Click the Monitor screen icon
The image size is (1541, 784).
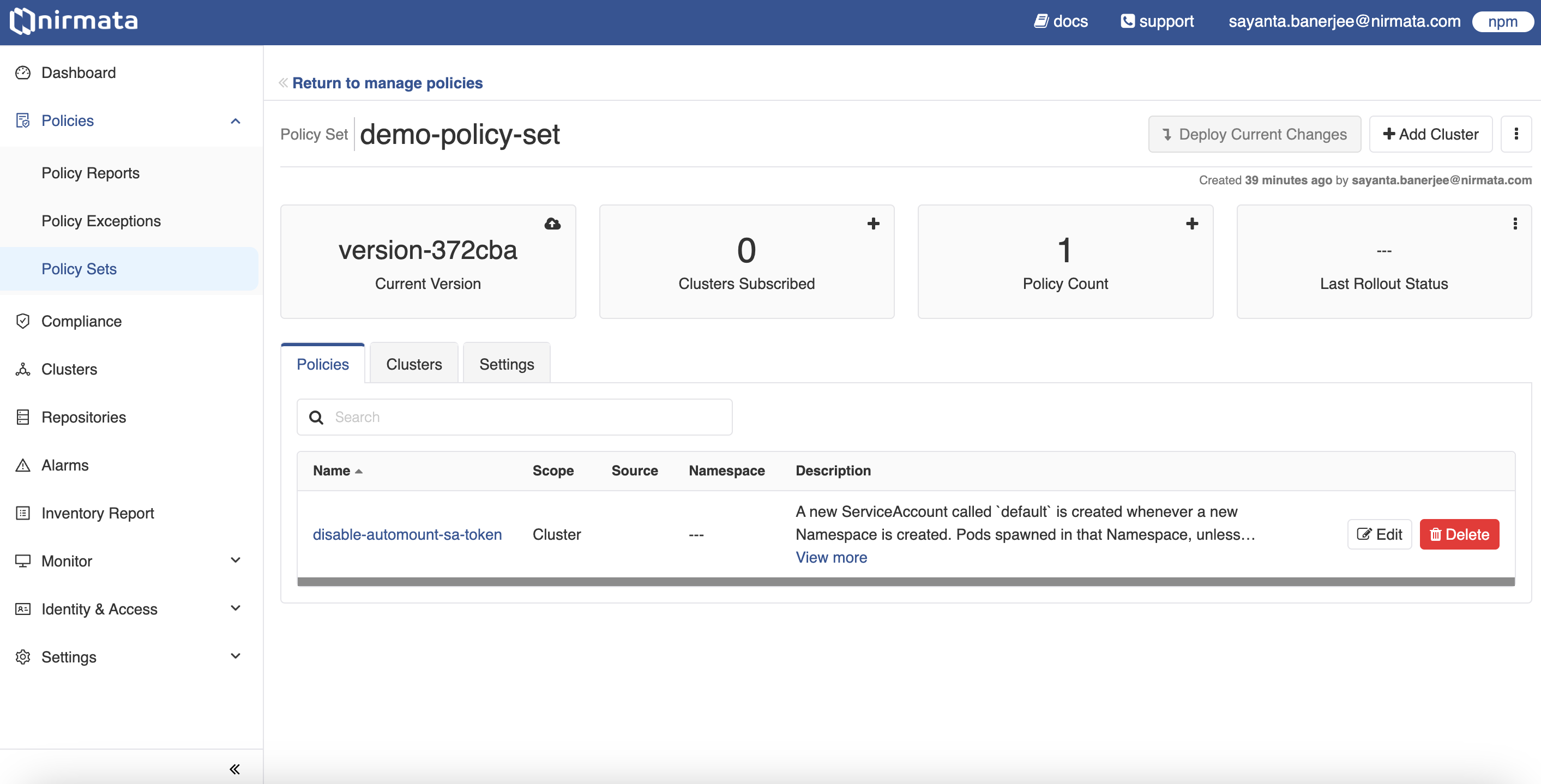[23, 561]
